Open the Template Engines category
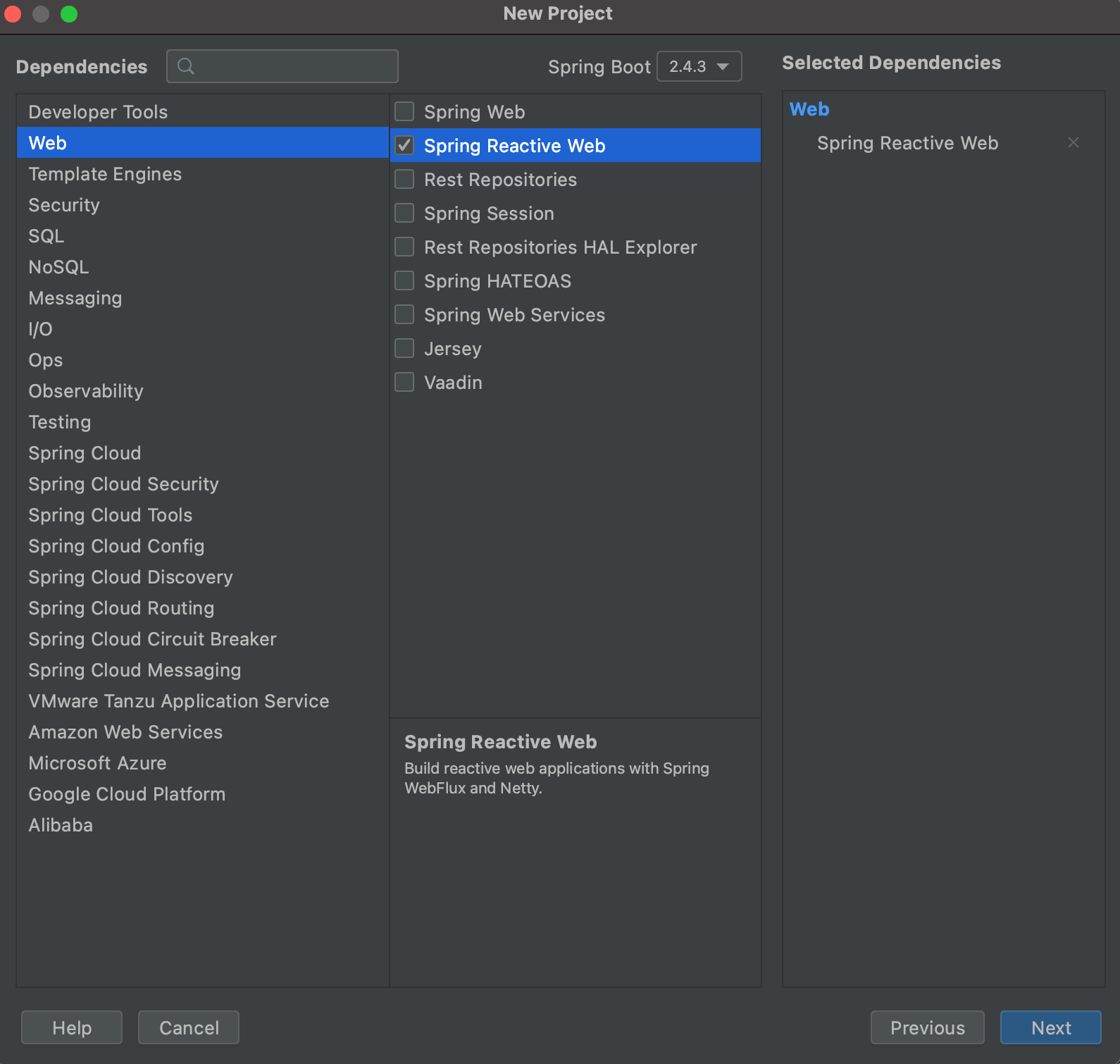 pos(105,174)
